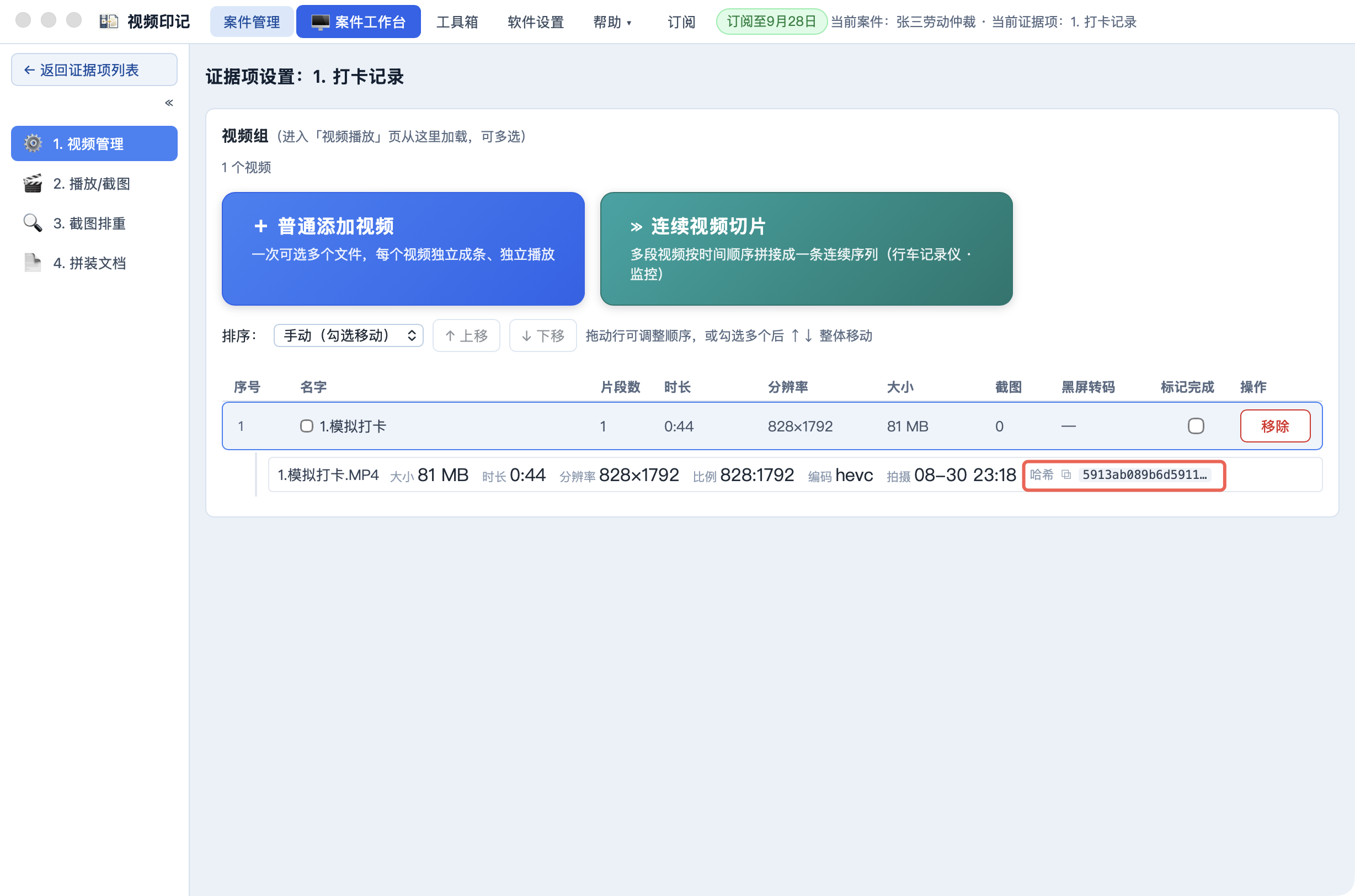The height and width of the screenshot is (896, 1355).
Task: Click the document icon beside 拼装文档
Action: 33,263
